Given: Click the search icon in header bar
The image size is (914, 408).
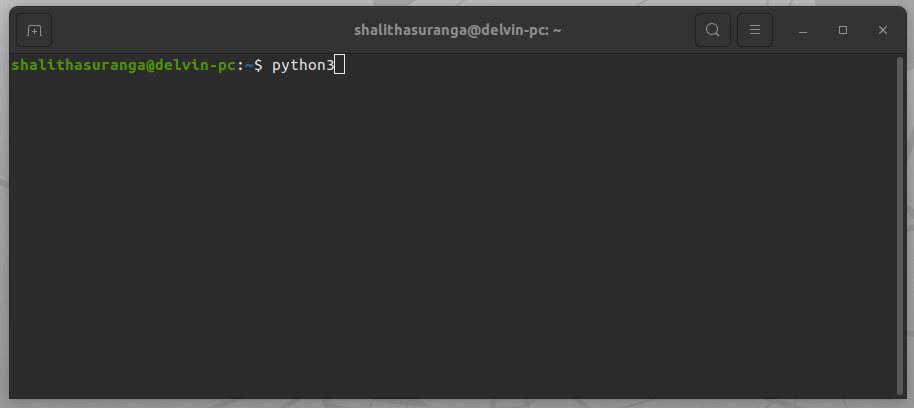Looking at the screenshot, I should coord(712,30).
